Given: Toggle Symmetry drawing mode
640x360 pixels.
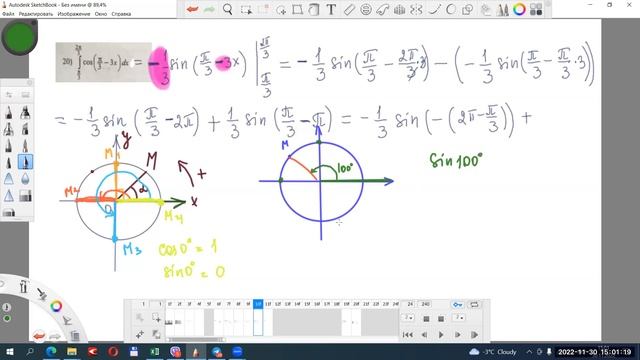Looking at the screenshot, I should point(416,9).
